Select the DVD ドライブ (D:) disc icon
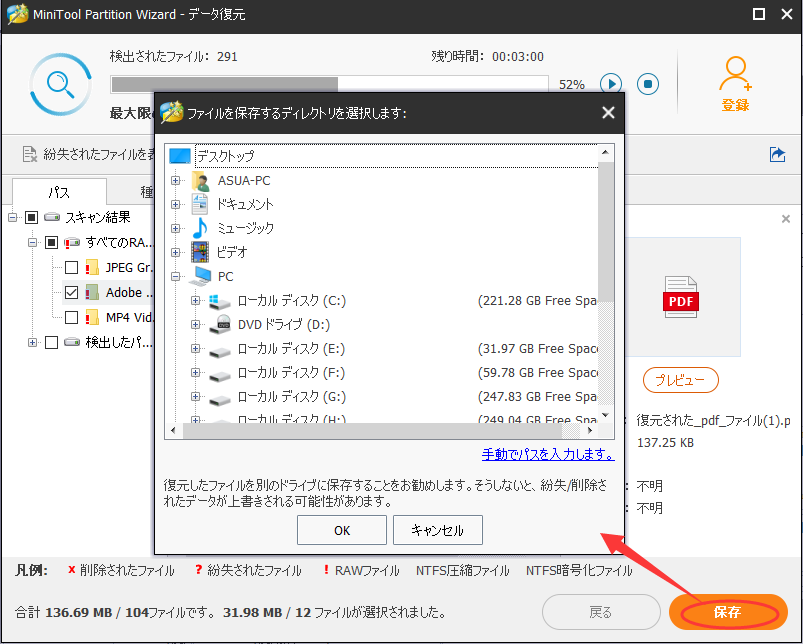803x644 pixels. click(220, 325)
